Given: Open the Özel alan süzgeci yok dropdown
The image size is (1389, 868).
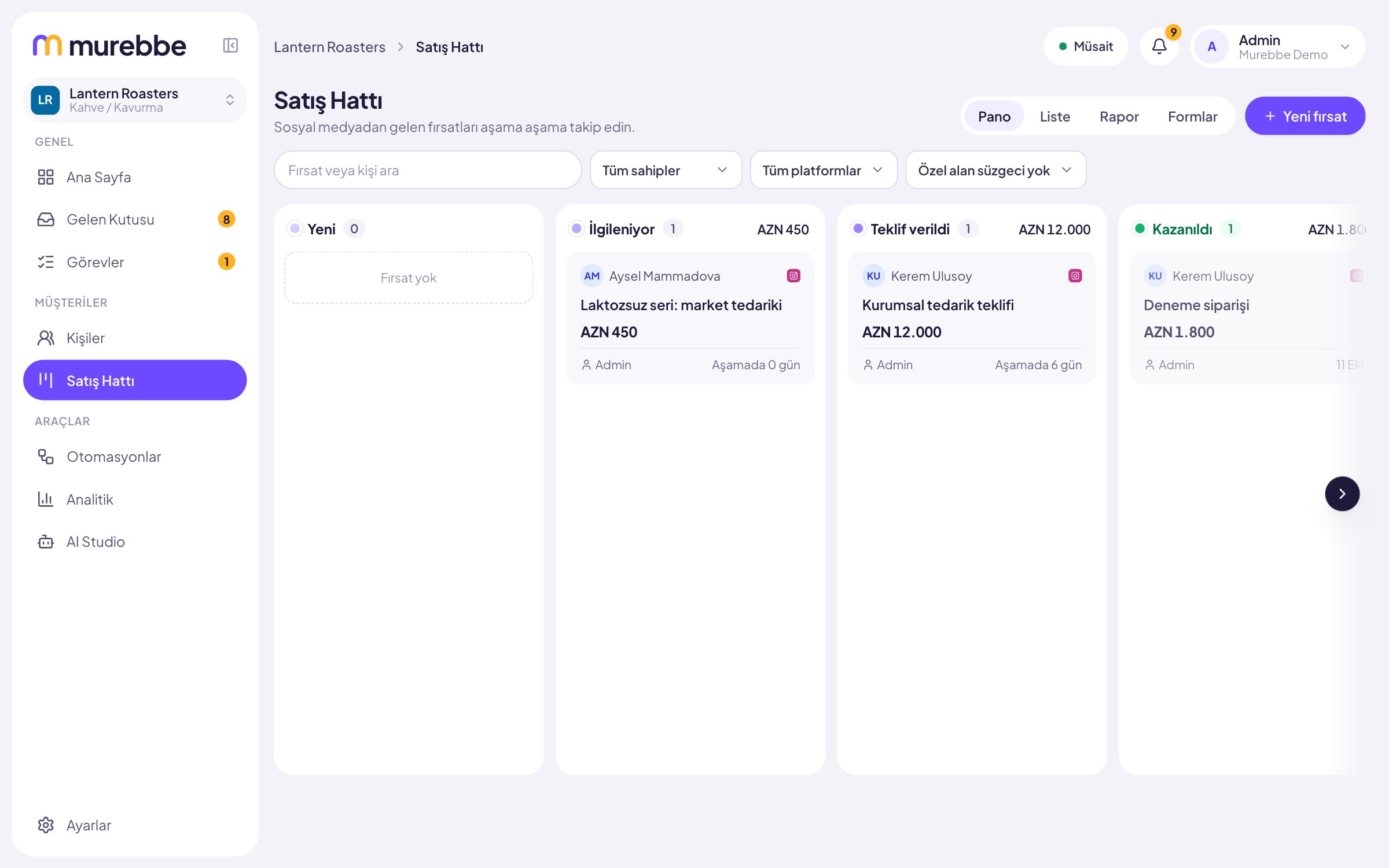Looking at the screenshot, I should (x=995, y=170).
